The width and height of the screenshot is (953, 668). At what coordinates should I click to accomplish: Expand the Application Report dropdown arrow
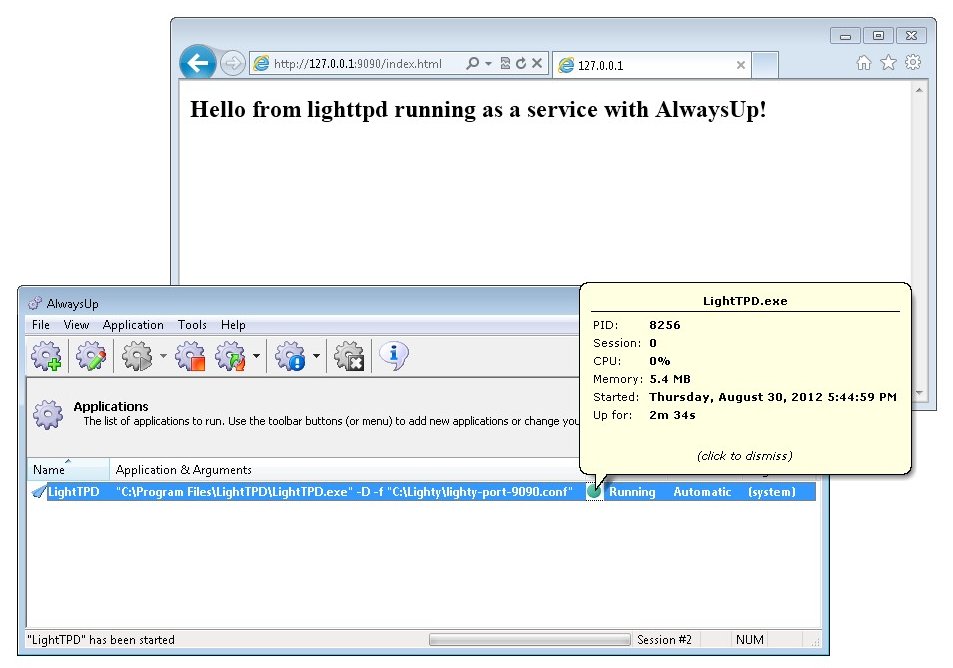point(316,356)
